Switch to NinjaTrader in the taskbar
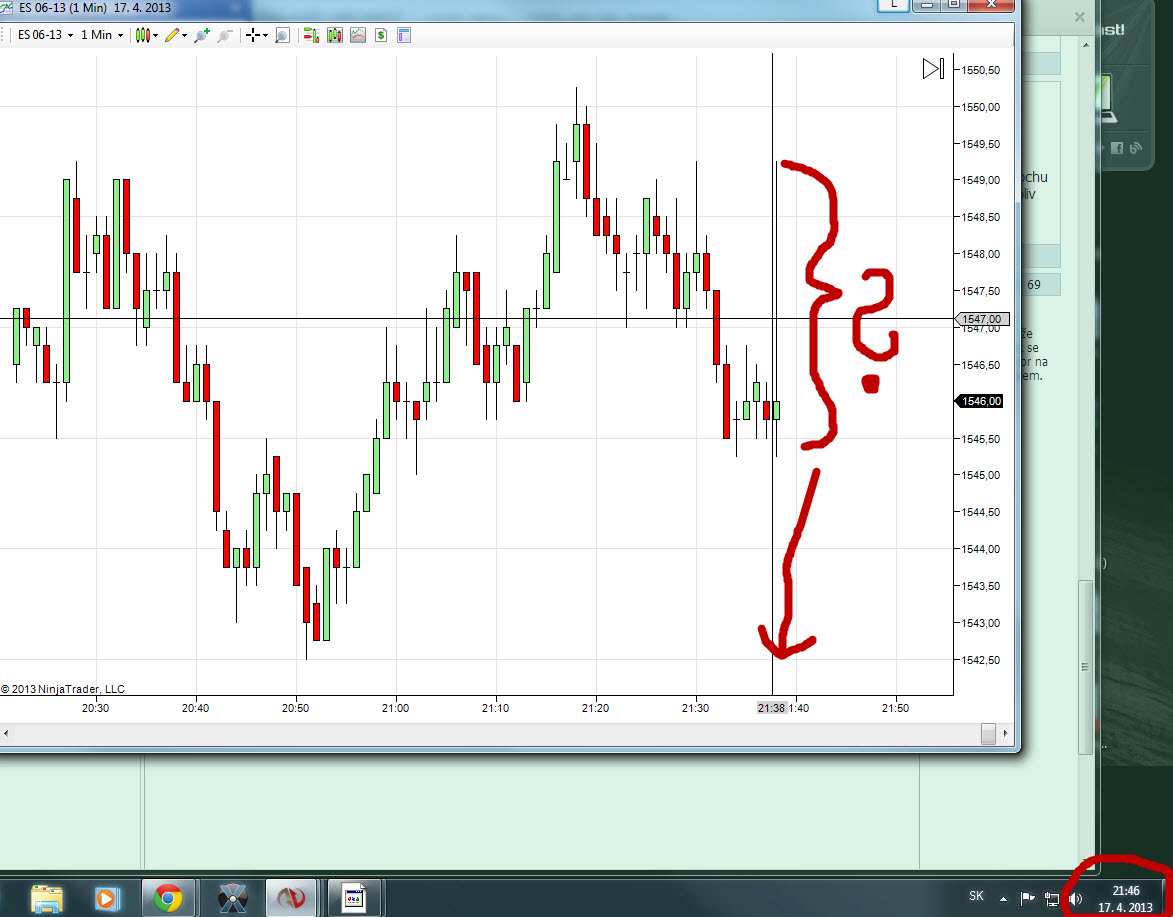This screenshot has width=1173, height=917. coord(292,898)
